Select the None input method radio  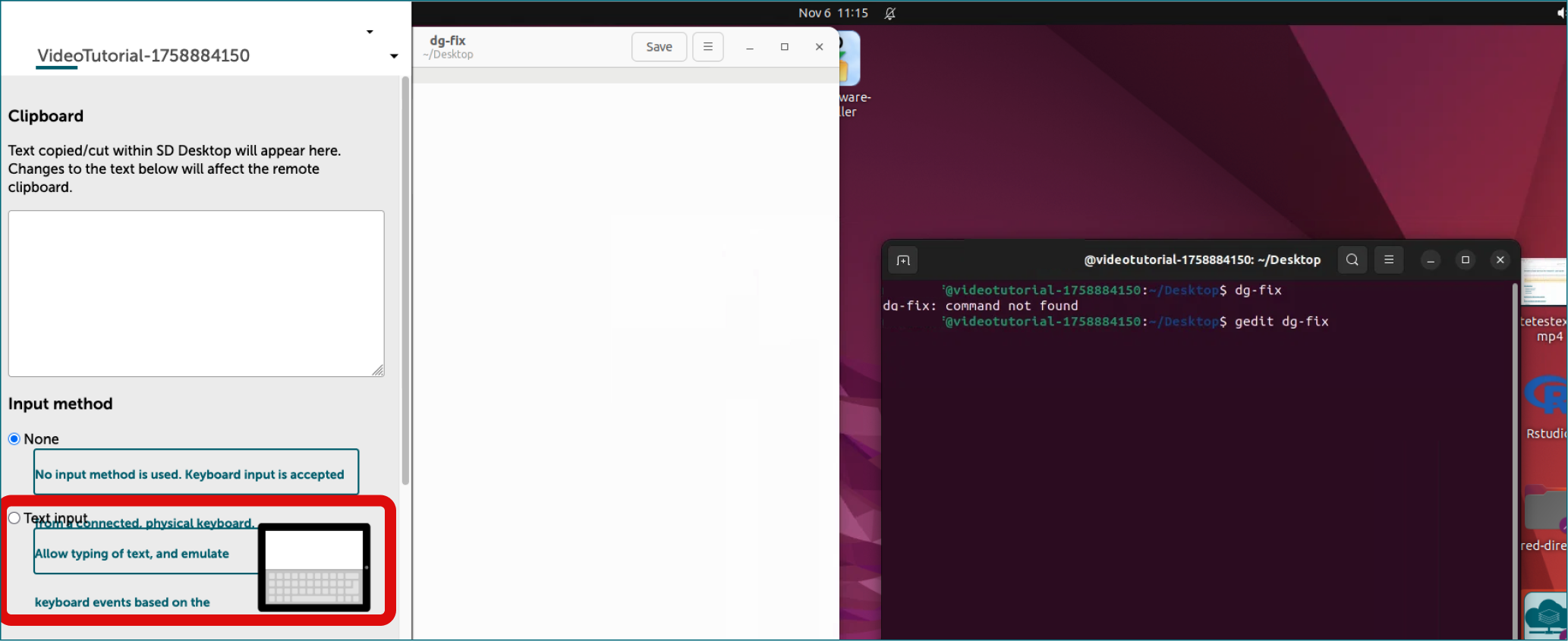(x=14, y=439)
